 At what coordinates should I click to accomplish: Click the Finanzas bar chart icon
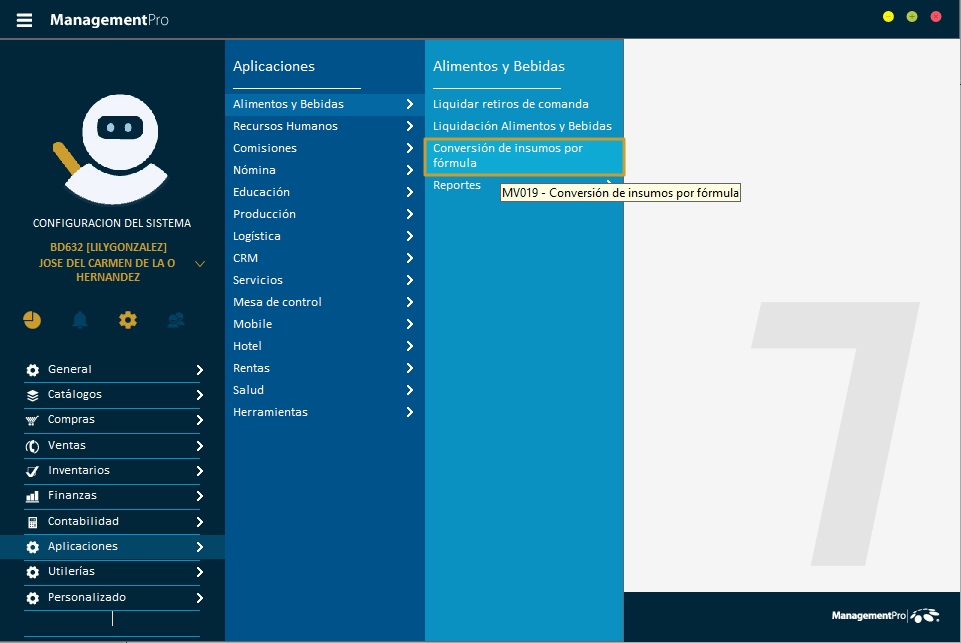[x=32, y=496]
